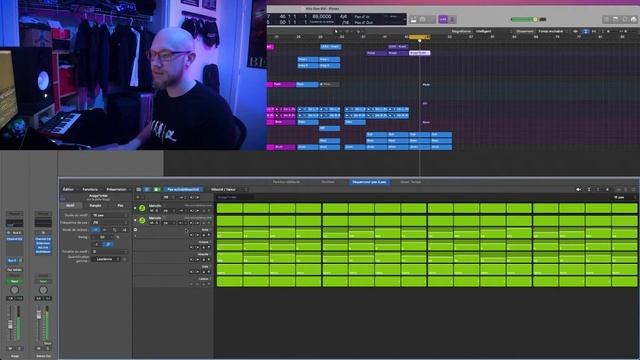Click Channel EQ plugin on Arpge strip
Image resolution: width=640 pixels, height=360 pixels.
click(x=14, y=239)
